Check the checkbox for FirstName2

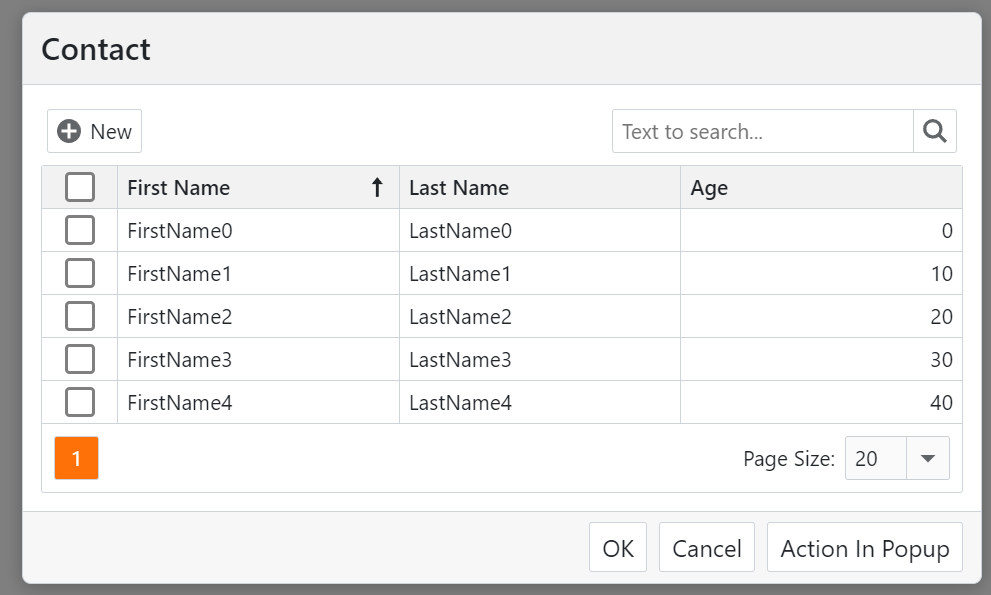pos(79,316)
